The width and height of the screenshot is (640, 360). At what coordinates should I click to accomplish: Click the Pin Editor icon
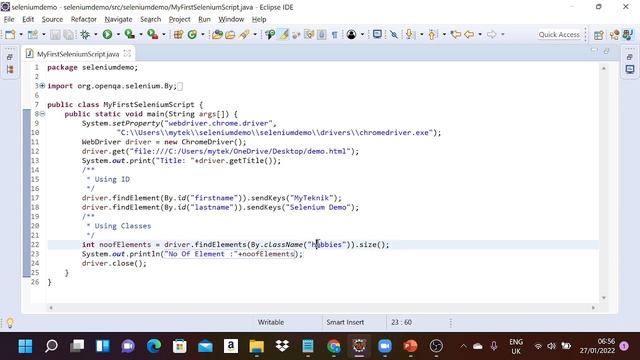393,35
